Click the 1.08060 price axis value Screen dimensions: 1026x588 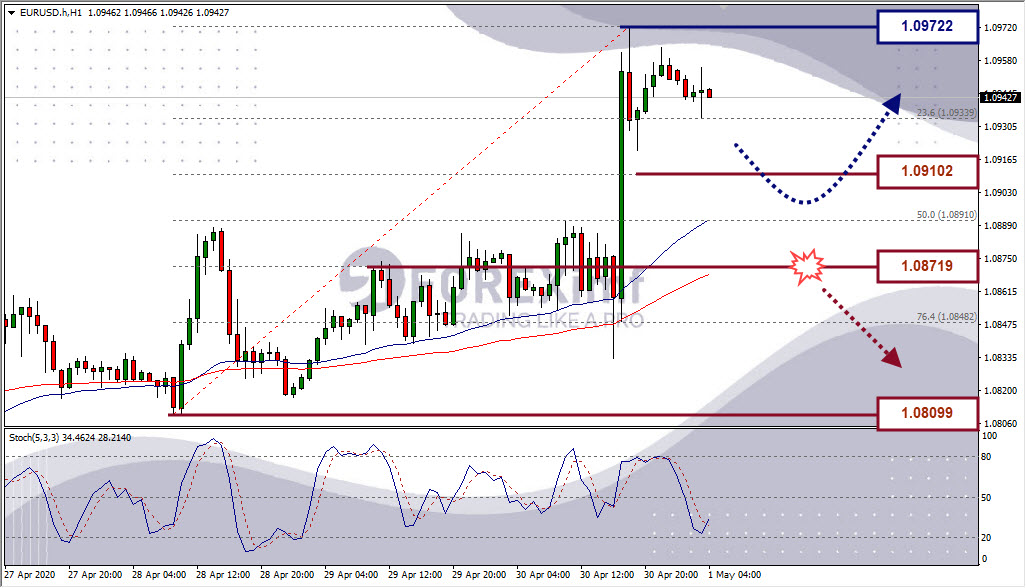point(1000,424)
